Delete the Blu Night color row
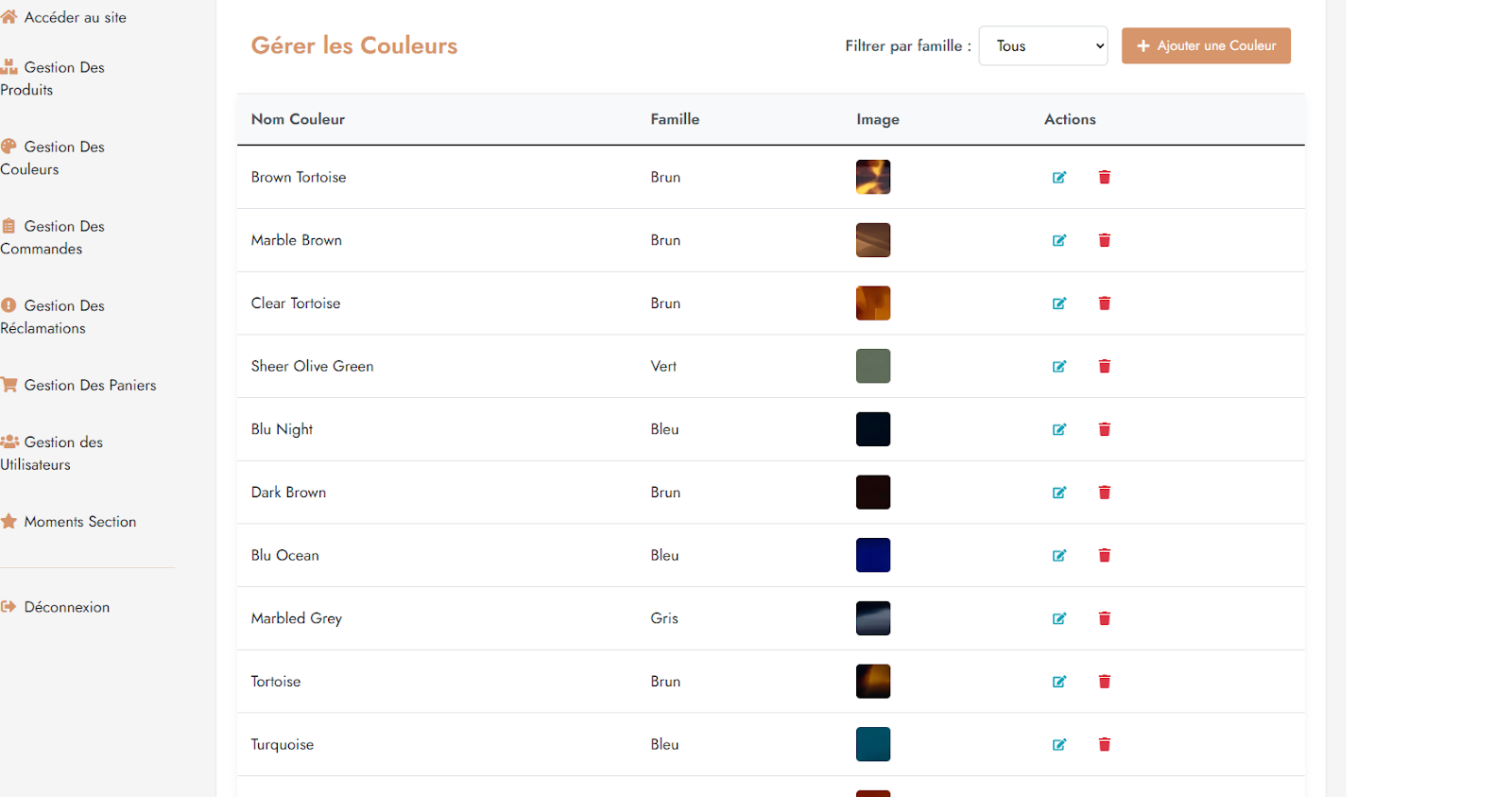1512x797 pixels. 1104,429
